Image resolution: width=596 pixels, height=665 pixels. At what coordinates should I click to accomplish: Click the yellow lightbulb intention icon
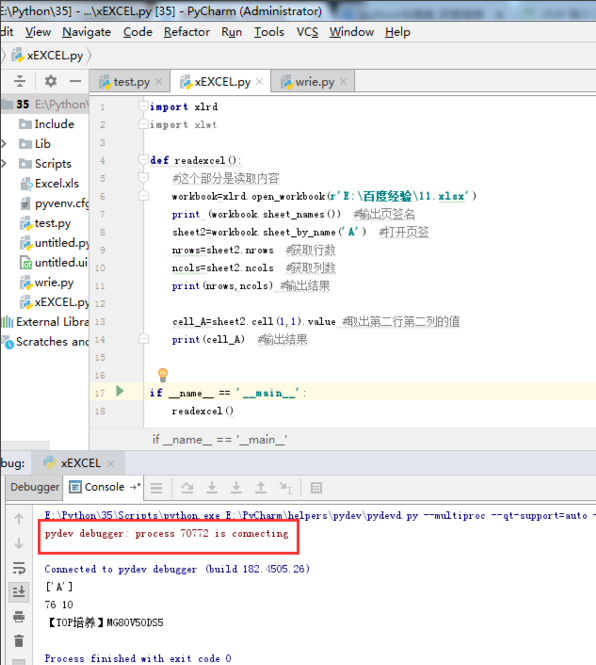tap(163, 374)
